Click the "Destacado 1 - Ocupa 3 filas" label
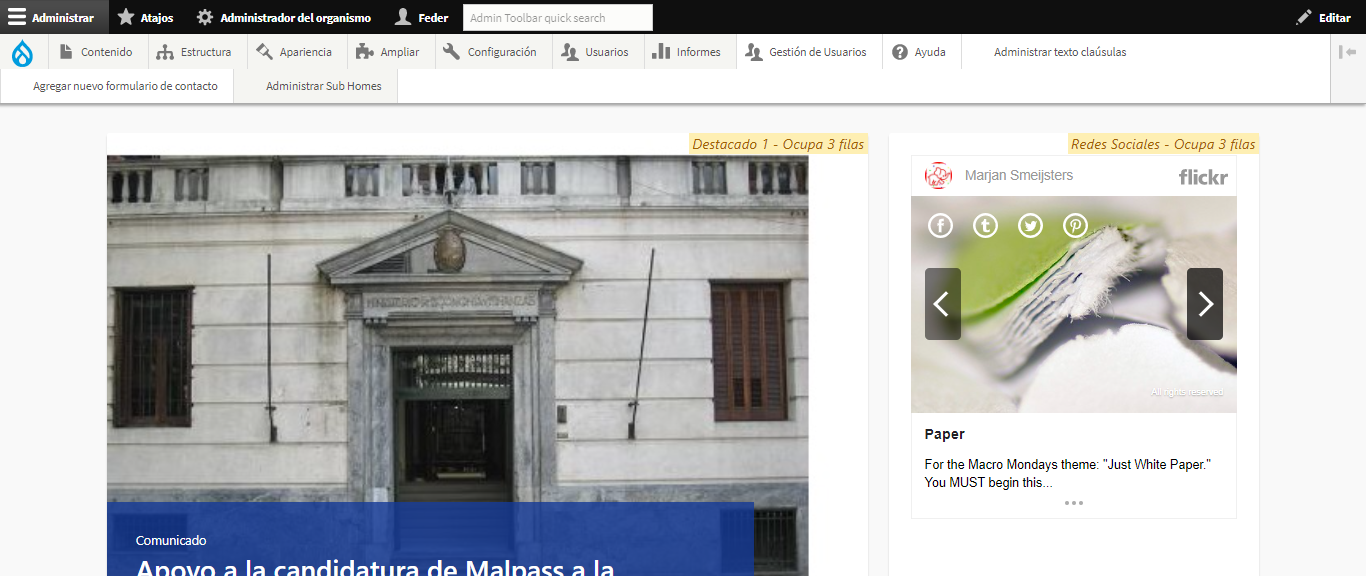Image resolution: width=1366 pixels, height=576 pixels. point(778,144)
